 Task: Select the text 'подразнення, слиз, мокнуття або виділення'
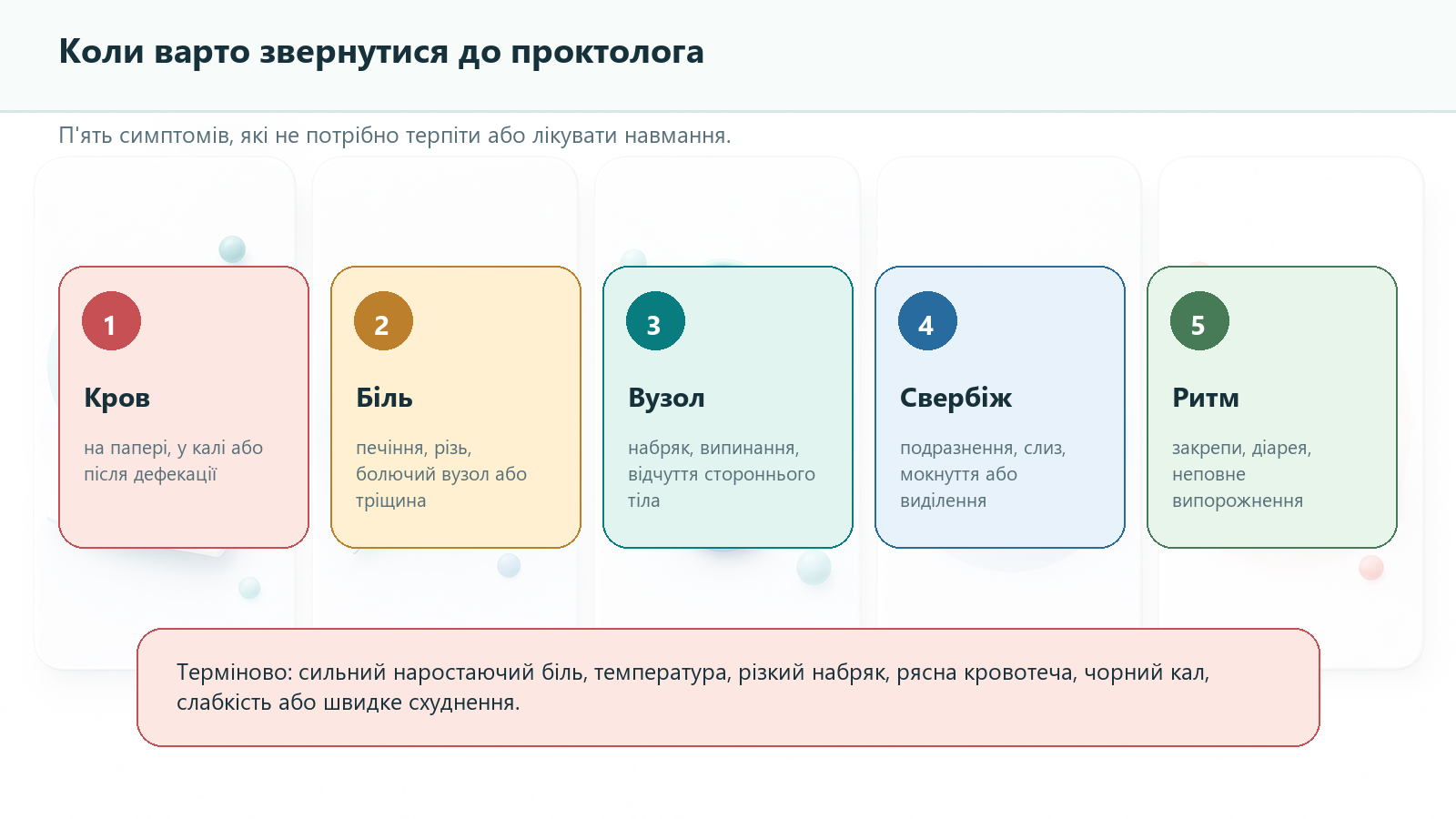(983, 474)
